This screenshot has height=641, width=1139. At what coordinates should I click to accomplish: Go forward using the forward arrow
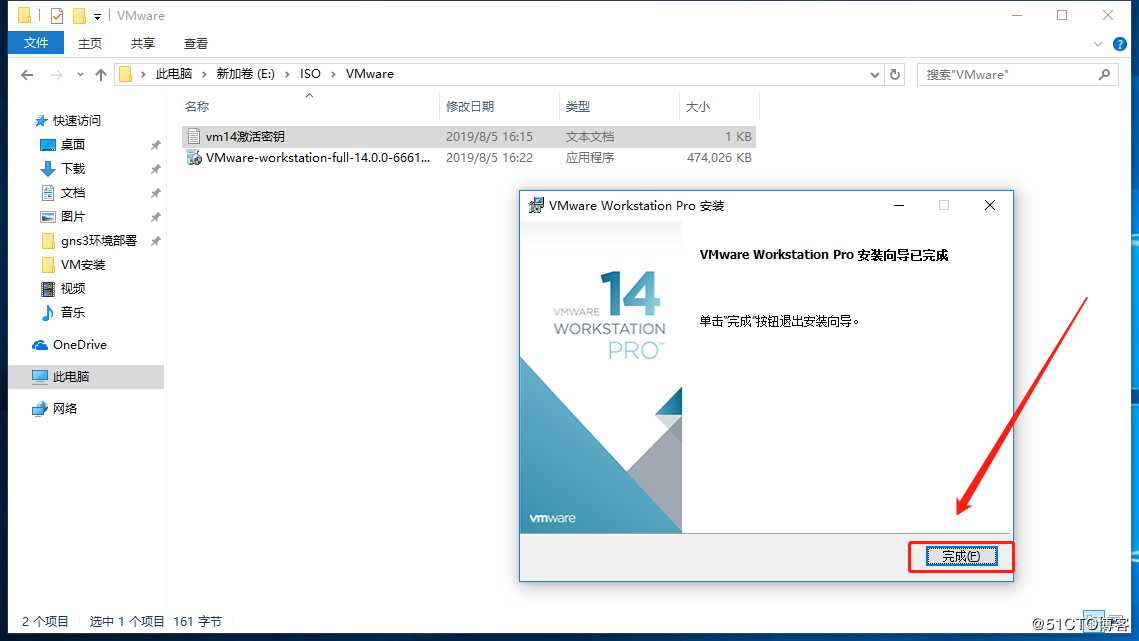pyautogui.click(x=56, y=74)
